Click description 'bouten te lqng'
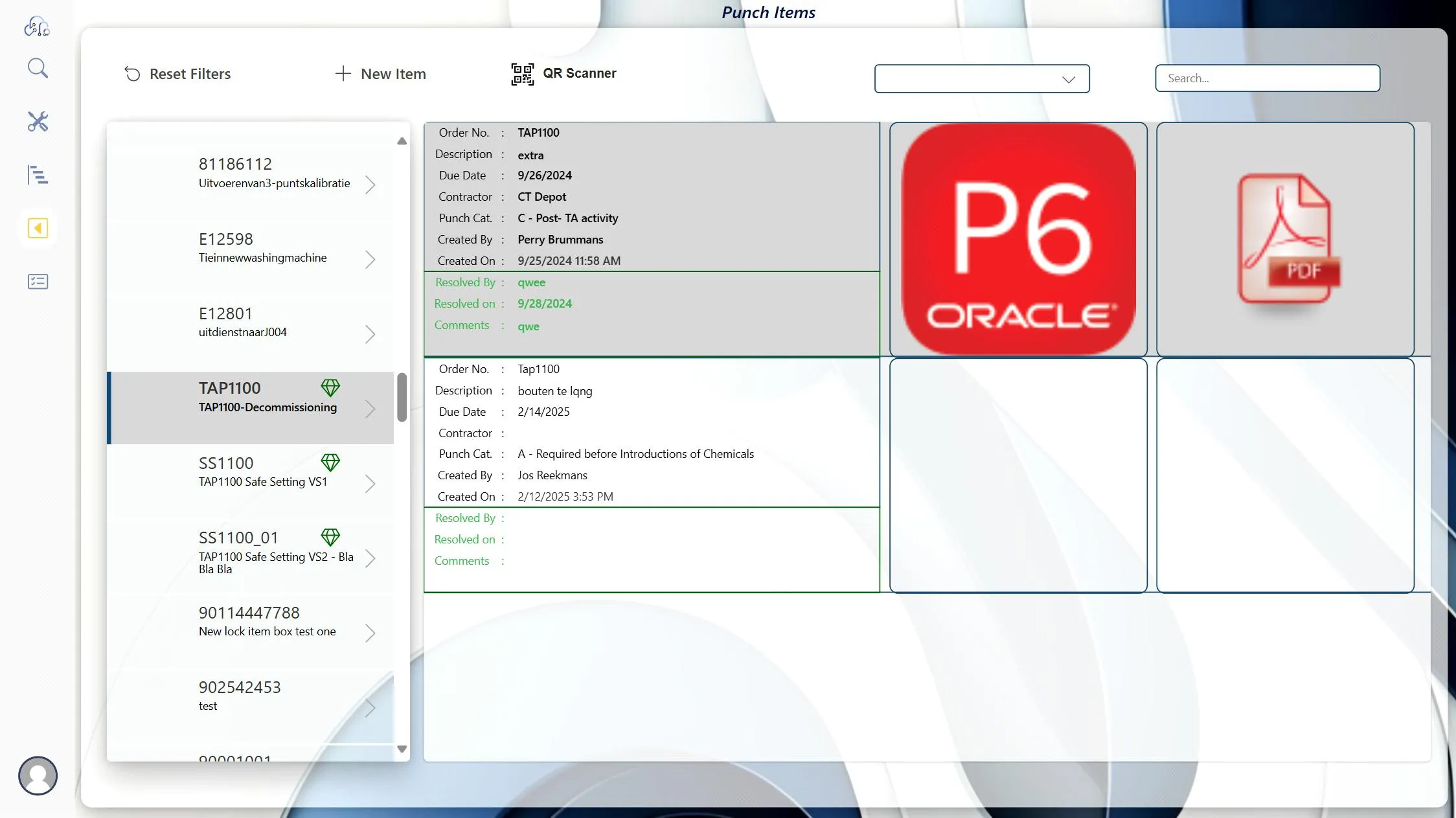The height and width of the screenshot is (818, 1456). click(554, 391)
